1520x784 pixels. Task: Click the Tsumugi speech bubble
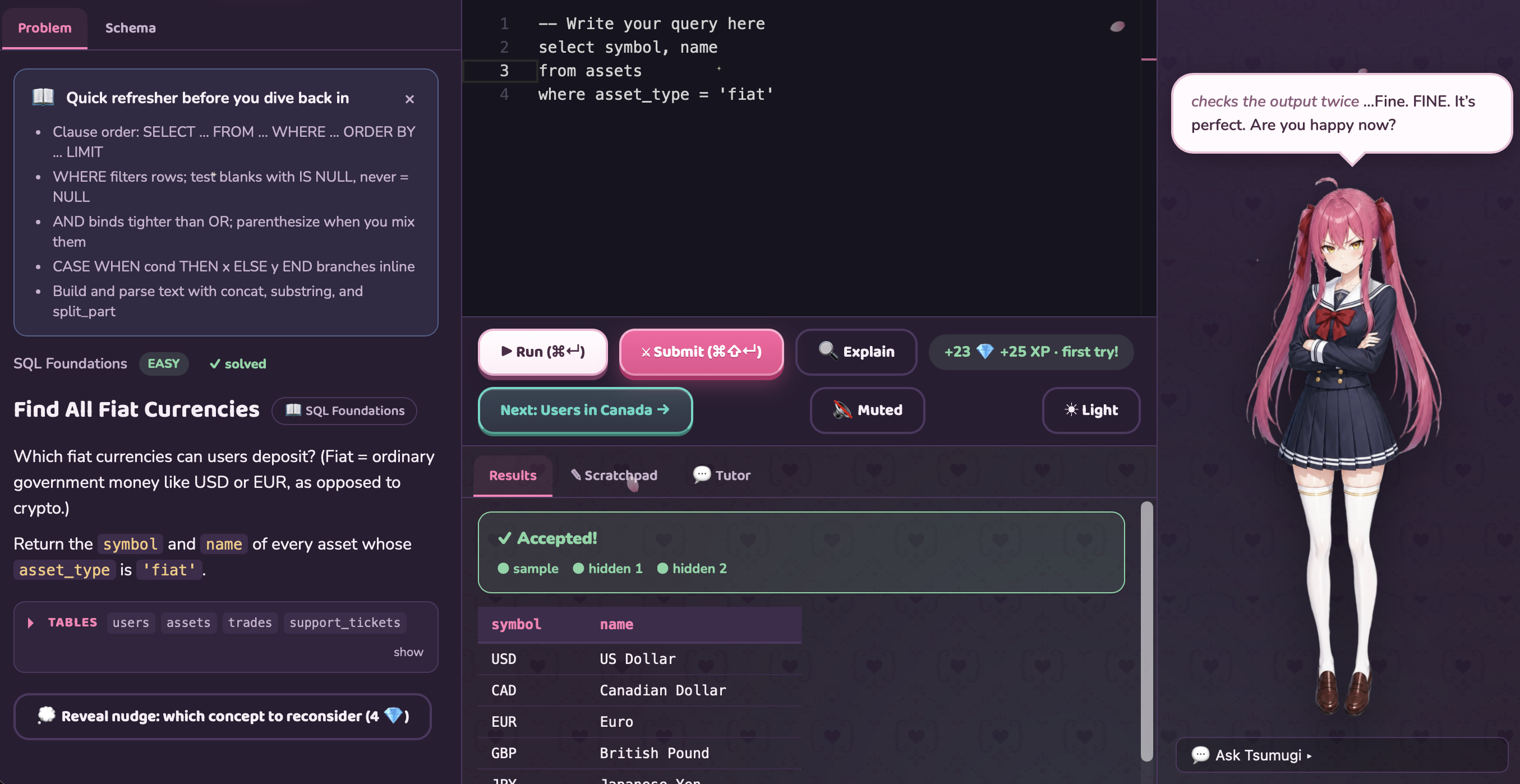[x=1341, y=113]
